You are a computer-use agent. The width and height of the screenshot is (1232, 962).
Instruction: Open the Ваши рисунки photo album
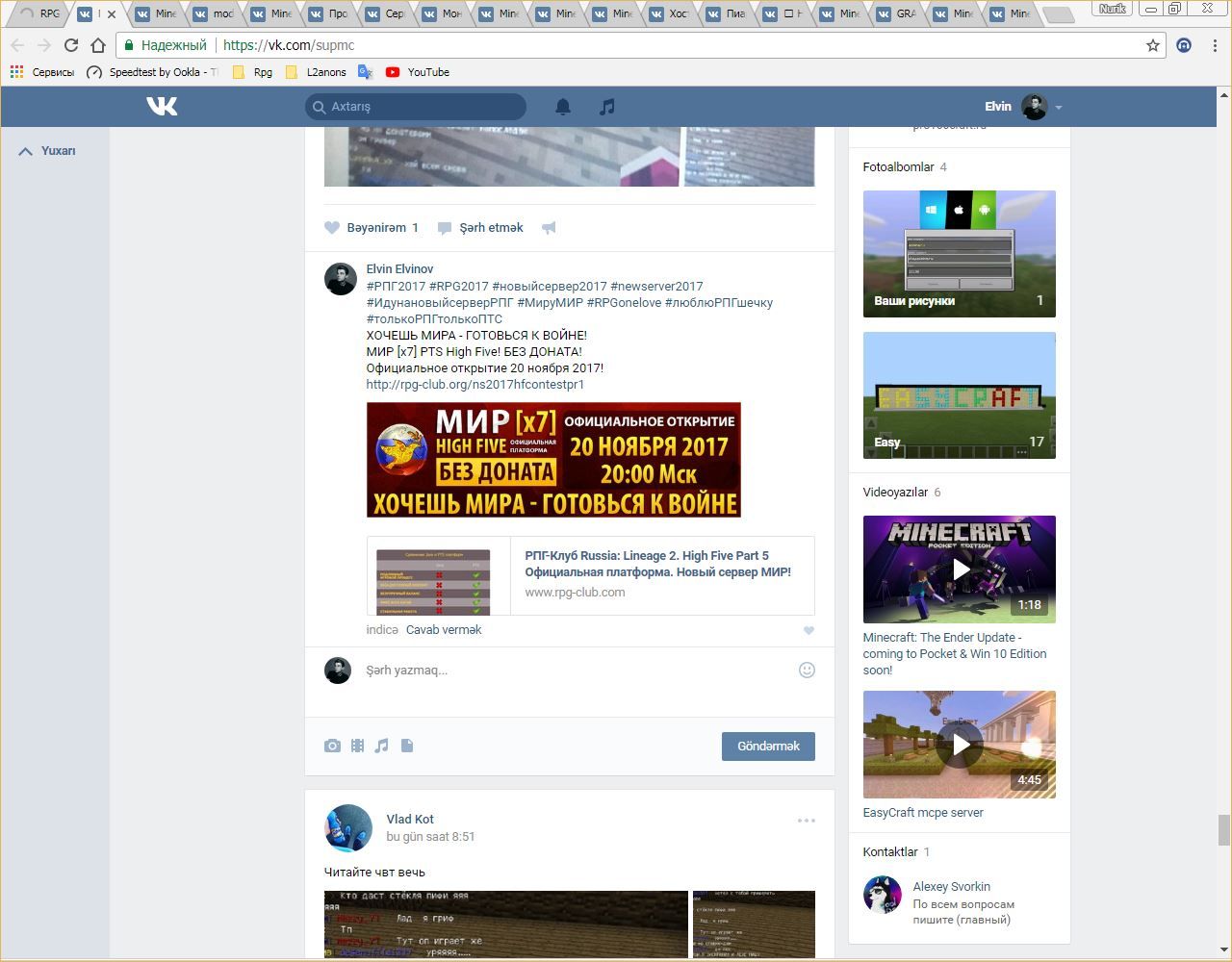point(960,254)
